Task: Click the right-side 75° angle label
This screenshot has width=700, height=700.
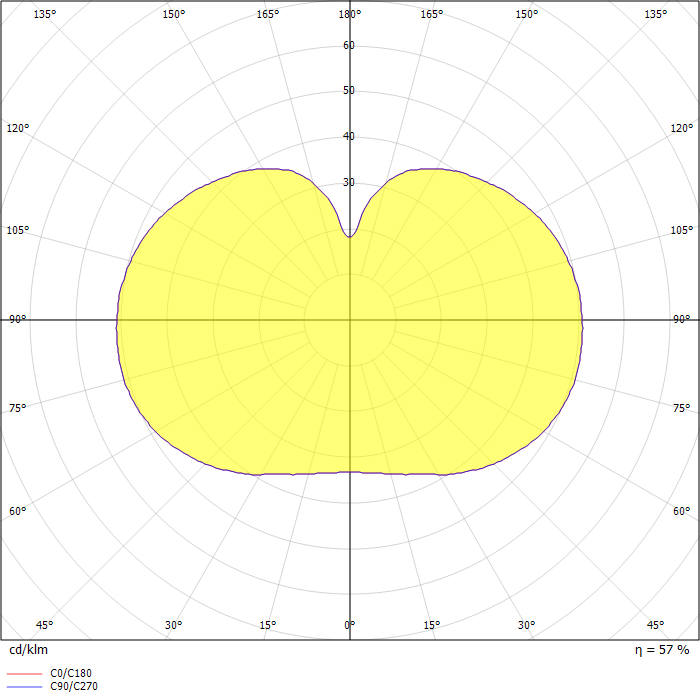Action: [x=682, y=408]
